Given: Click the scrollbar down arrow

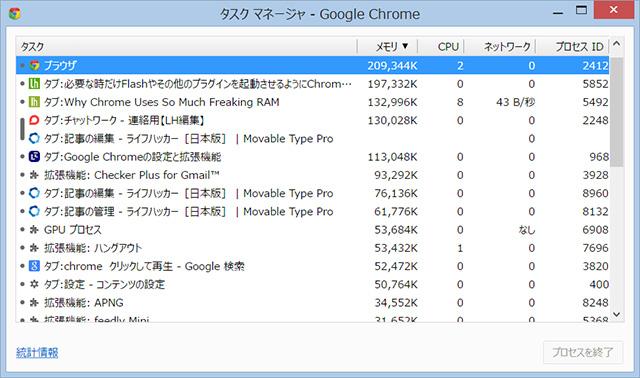Looking at the screenshot, I should 617,314.
